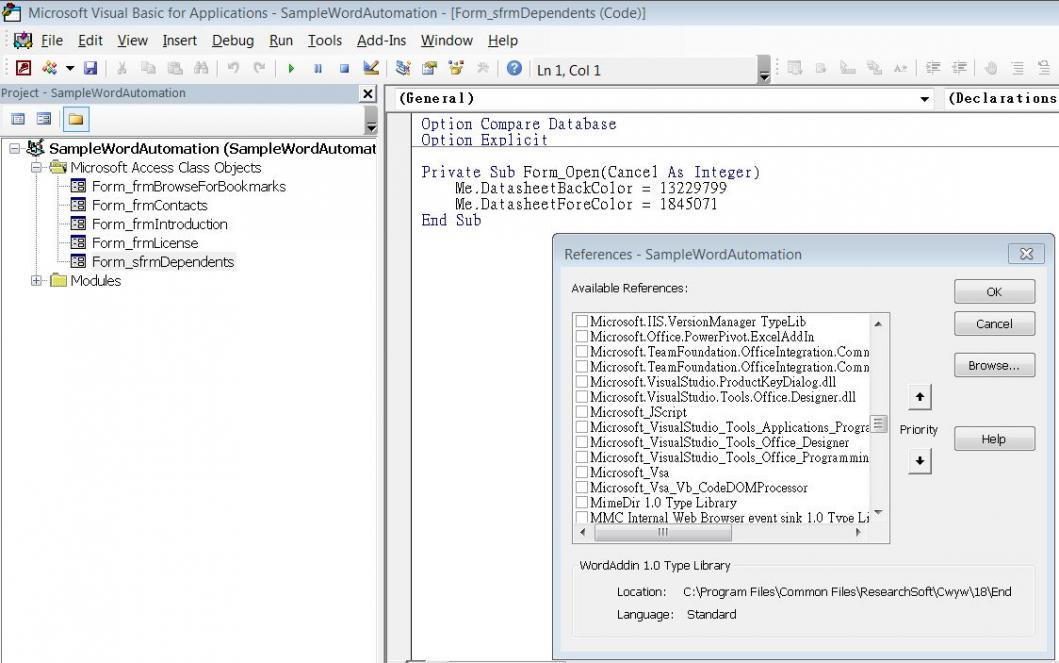The image size is (1059, 663).
Task: Save the project with the floppy icon
Action: point(91,68)
